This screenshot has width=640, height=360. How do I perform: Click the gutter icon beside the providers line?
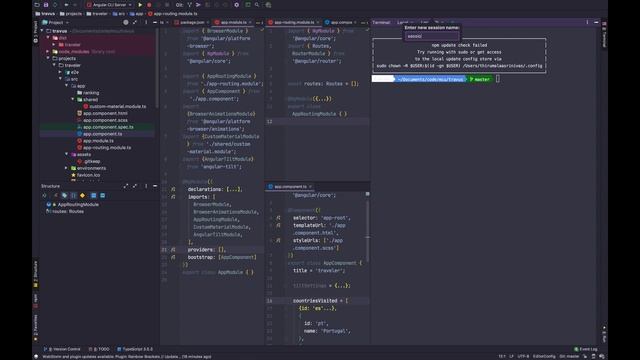(x=173, y=249)
